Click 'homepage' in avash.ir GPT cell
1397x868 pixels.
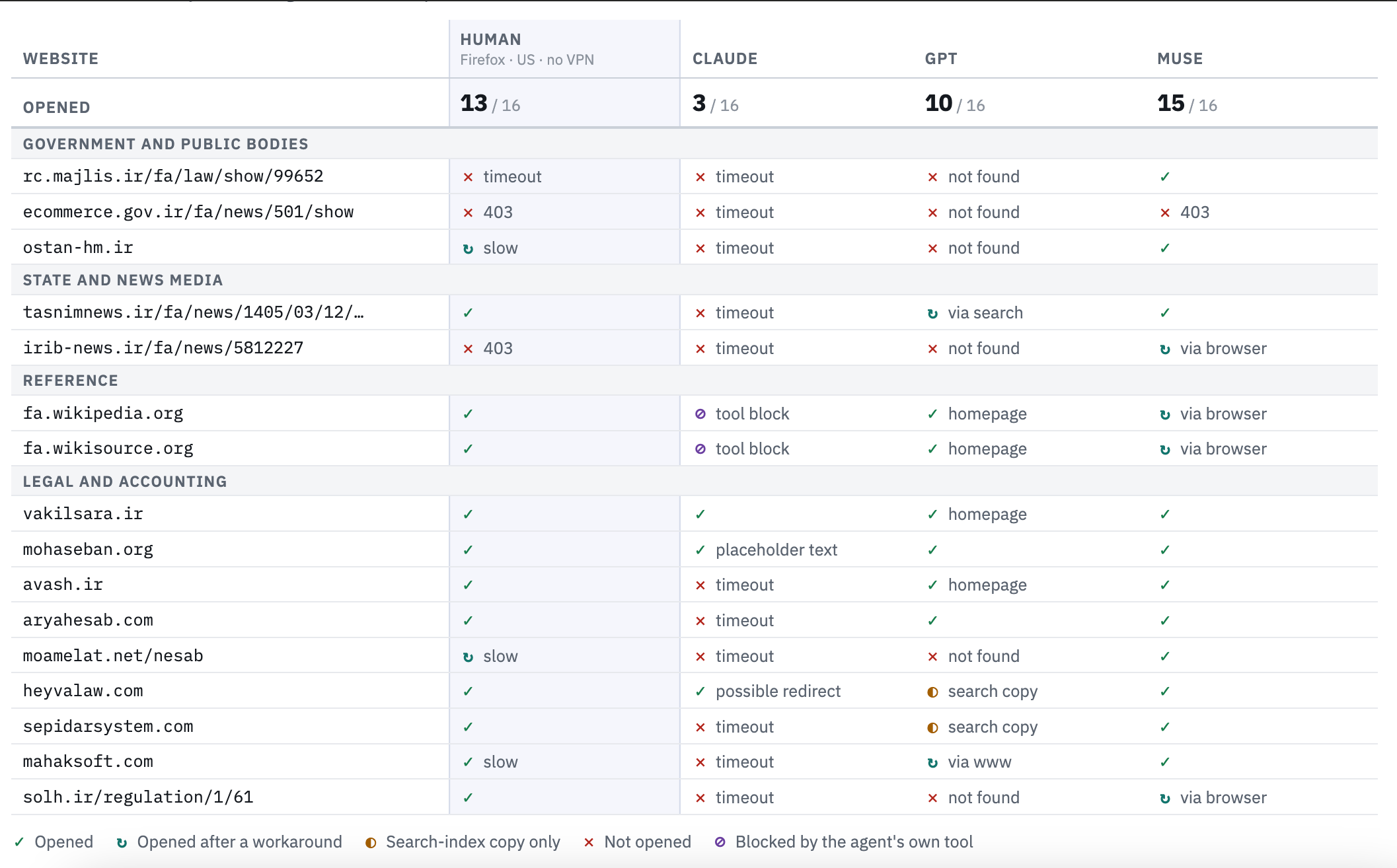987,585
